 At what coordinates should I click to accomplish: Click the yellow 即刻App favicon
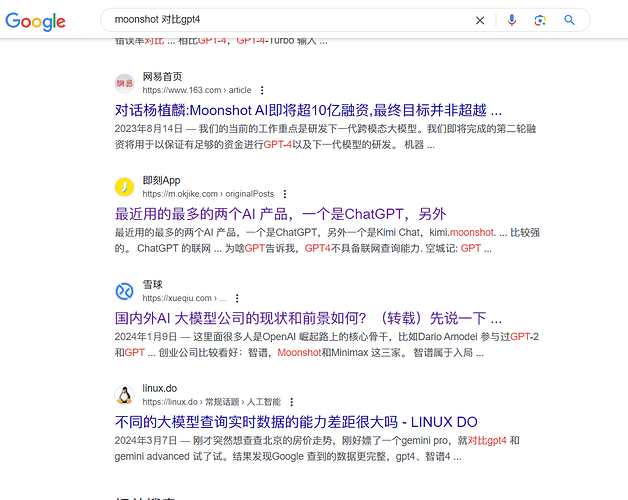(x=125, y=187)
